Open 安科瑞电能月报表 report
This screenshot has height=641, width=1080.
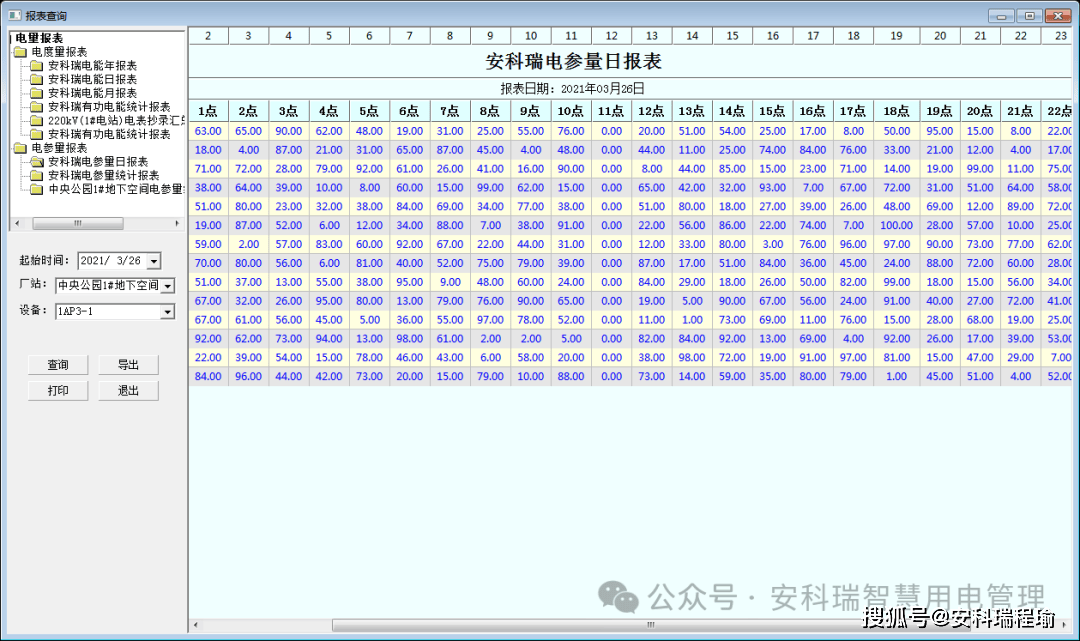click(x=92, y=93)
